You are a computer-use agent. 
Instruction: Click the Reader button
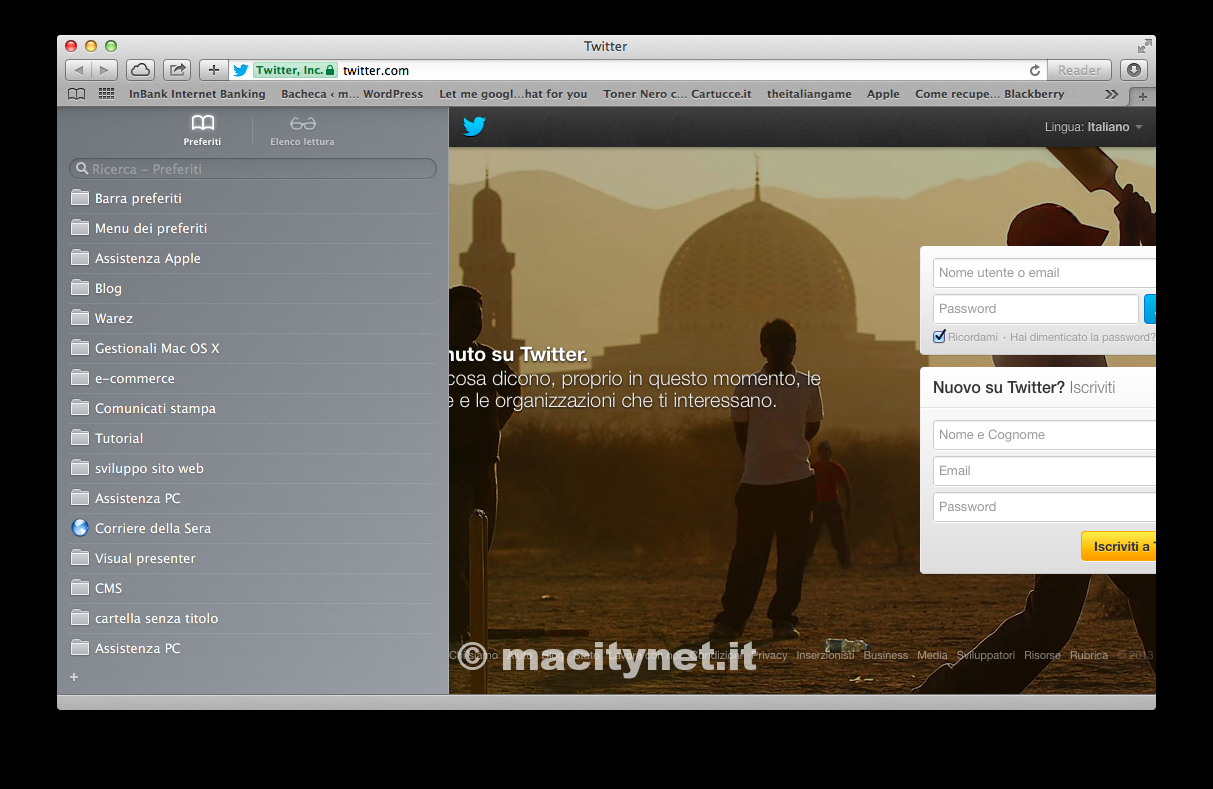(1079, 70)
